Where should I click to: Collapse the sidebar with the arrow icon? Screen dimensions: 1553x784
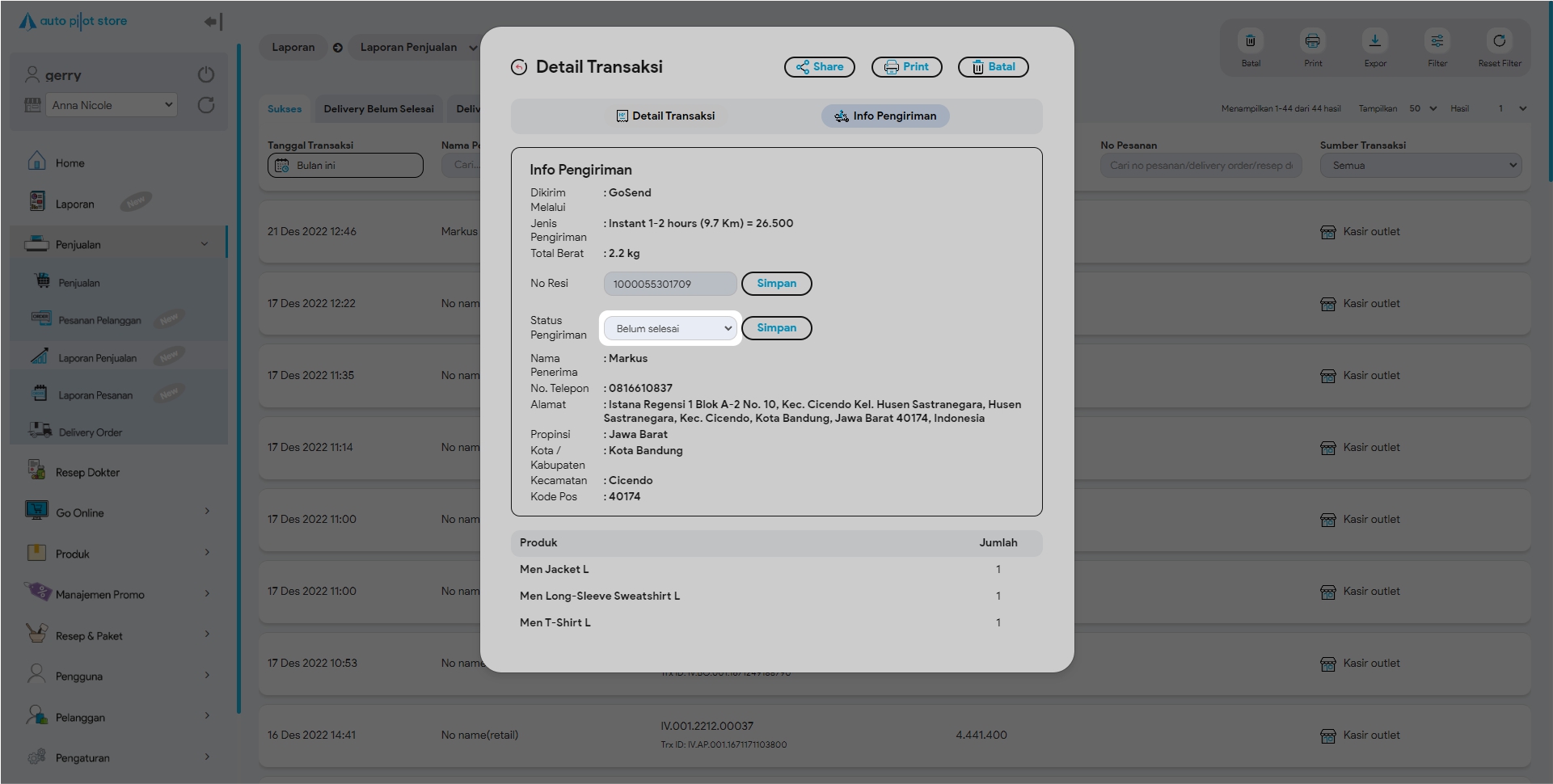coord(212,22)
